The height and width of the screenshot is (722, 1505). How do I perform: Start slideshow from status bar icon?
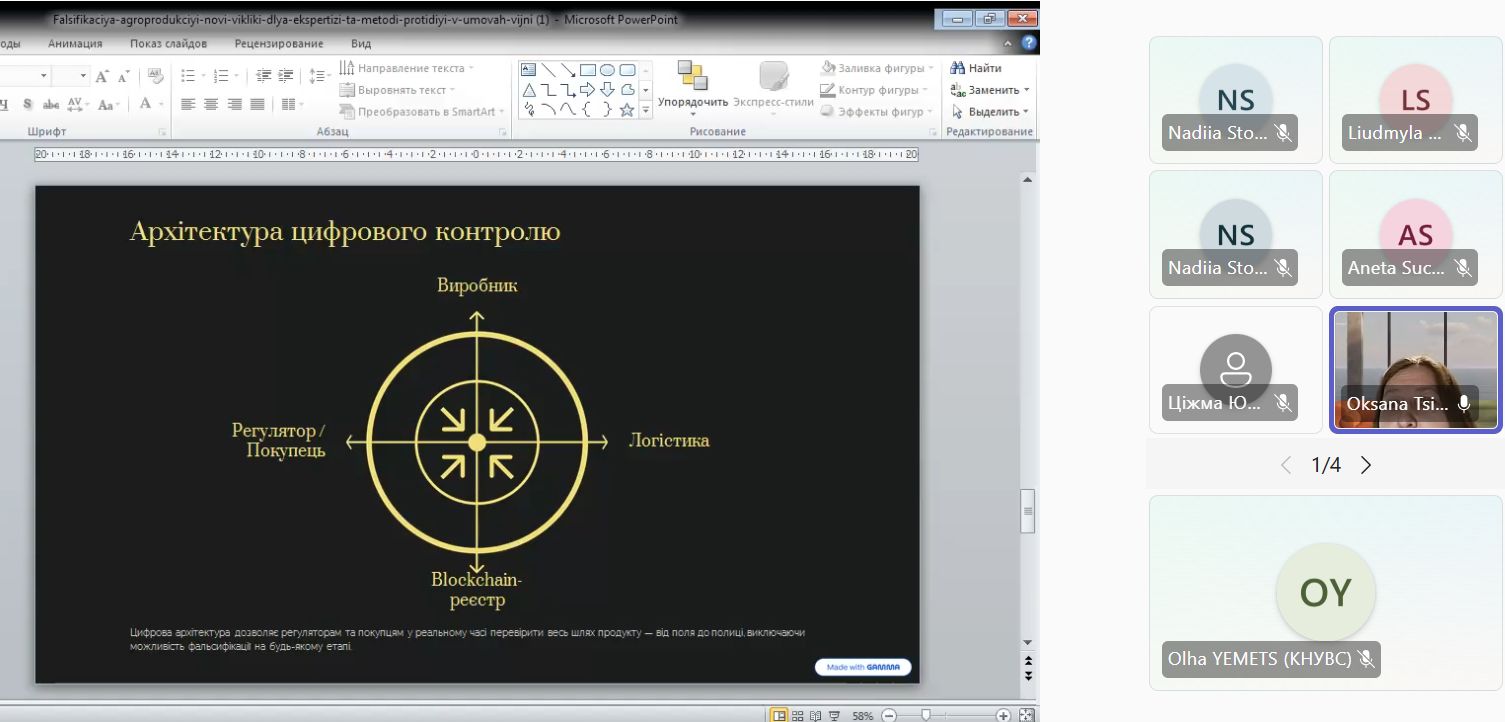pos(833,715)
